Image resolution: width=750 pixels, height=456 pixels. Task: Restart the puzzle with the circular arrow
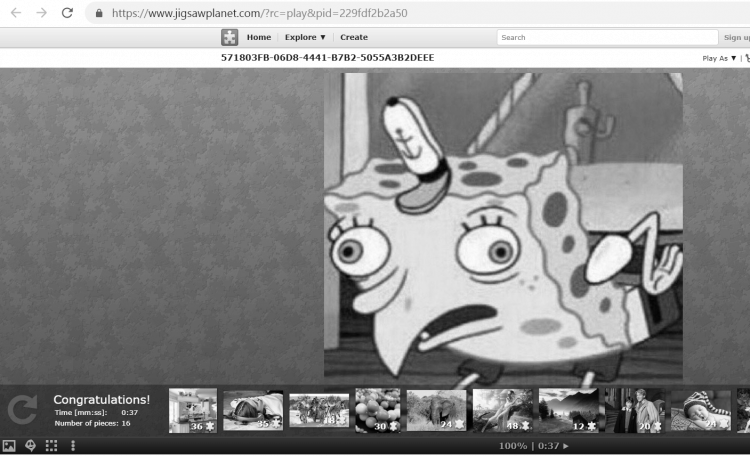coord(22,410)
